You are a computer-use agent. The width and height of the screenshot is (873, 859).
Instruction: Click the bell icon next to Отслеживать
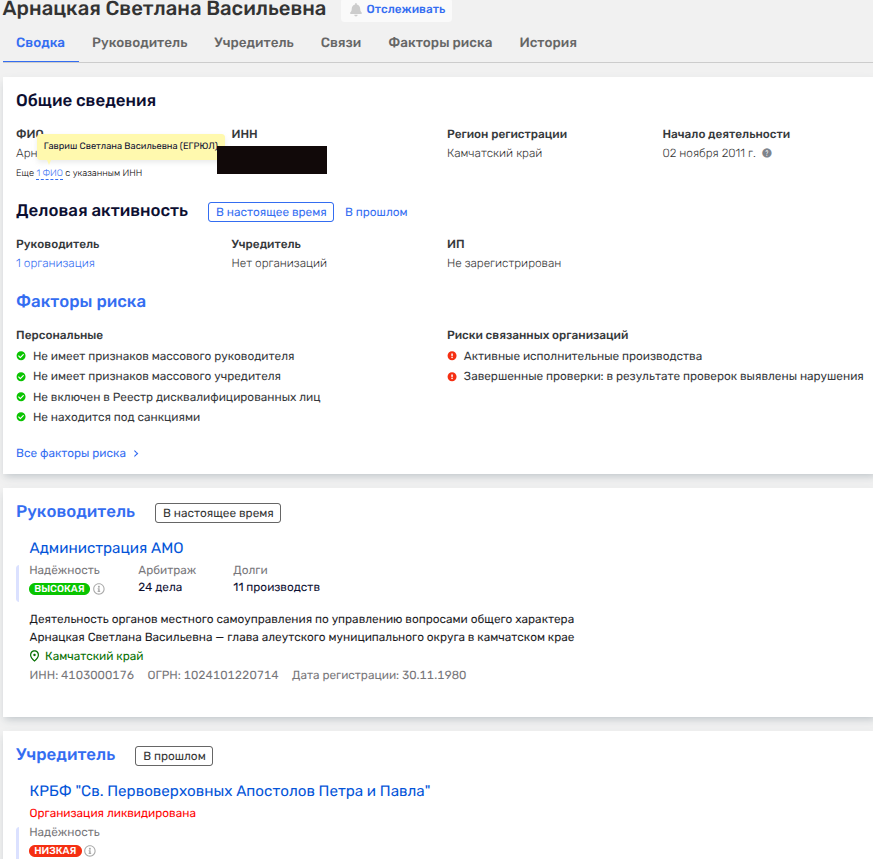(355, 10)
